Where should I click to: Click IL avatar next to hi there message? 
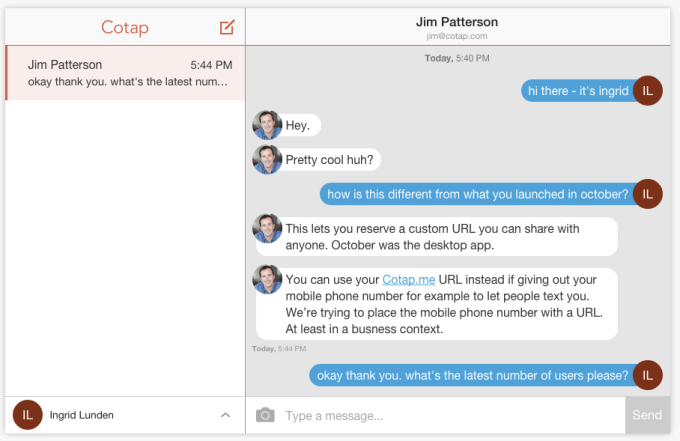pyautogui.click(x=647, y=91)
